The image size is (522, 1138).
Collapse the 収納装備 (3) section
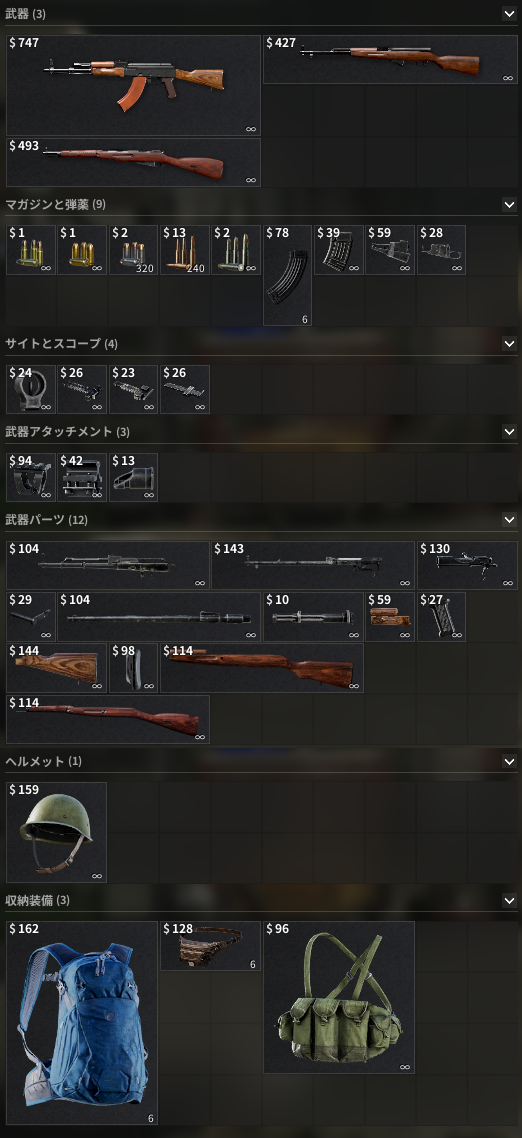(x=509, y=901)
